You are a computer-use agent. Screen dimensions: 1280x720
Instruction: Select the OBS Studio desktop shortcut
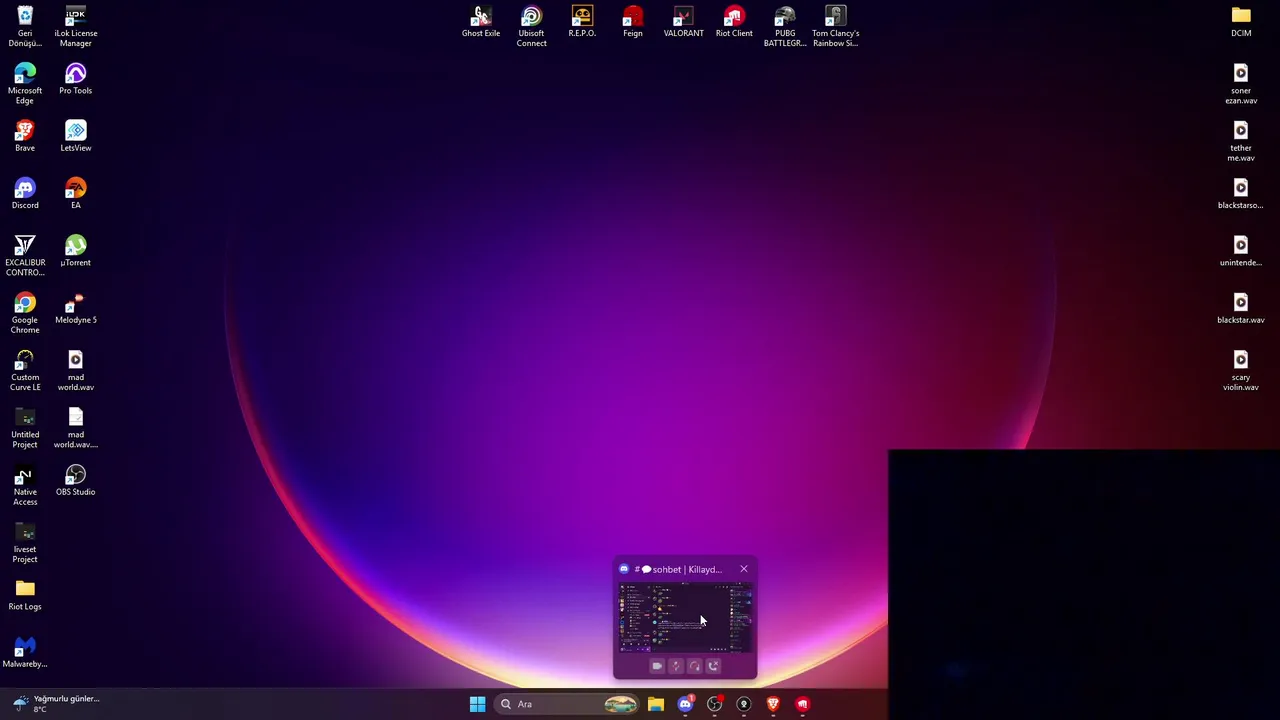[75, 480]
